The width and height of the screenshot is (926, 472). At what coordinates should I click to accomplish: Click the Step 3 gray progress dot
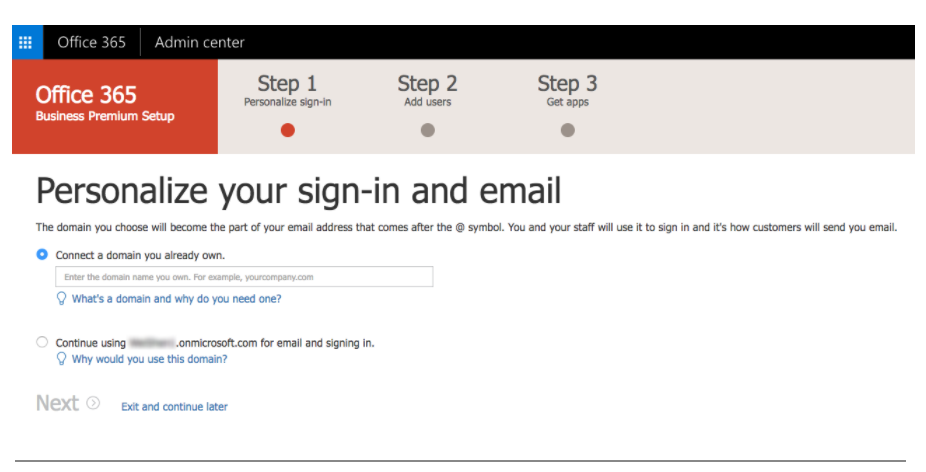tap(568, 130)
